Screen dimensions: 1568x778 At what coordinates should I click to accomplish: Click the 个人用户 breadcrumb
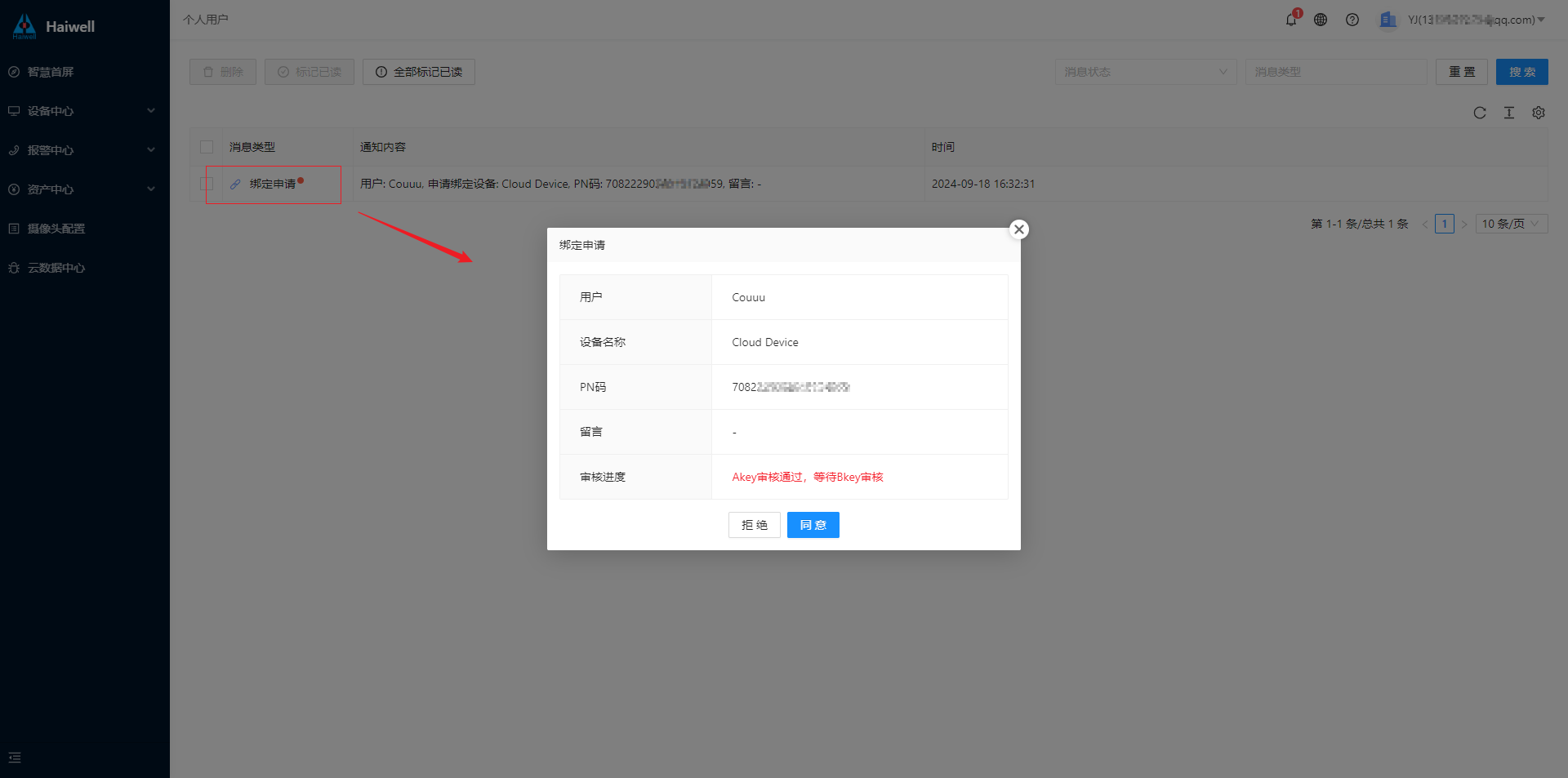pyautogui.click(x=206, y=20)
